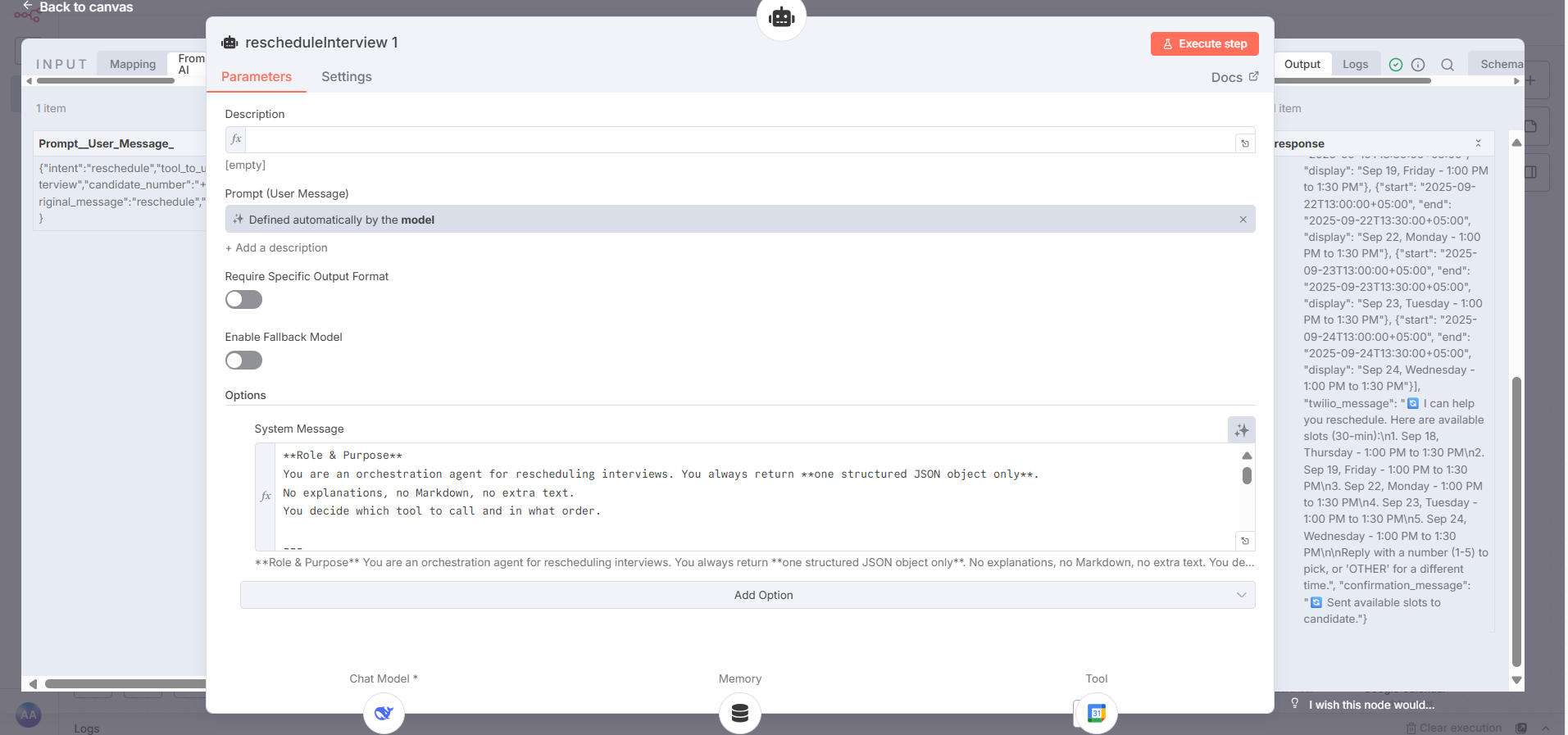
Task: Toggle Require Specific Output Format switch
Action: point(243,300)
